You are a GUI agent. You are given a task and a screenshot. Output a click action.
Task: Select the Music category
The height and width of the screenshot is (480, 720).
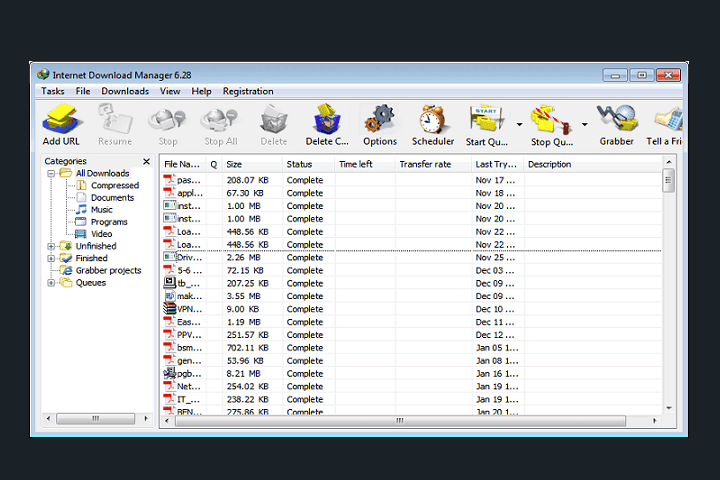coord(101,210)
